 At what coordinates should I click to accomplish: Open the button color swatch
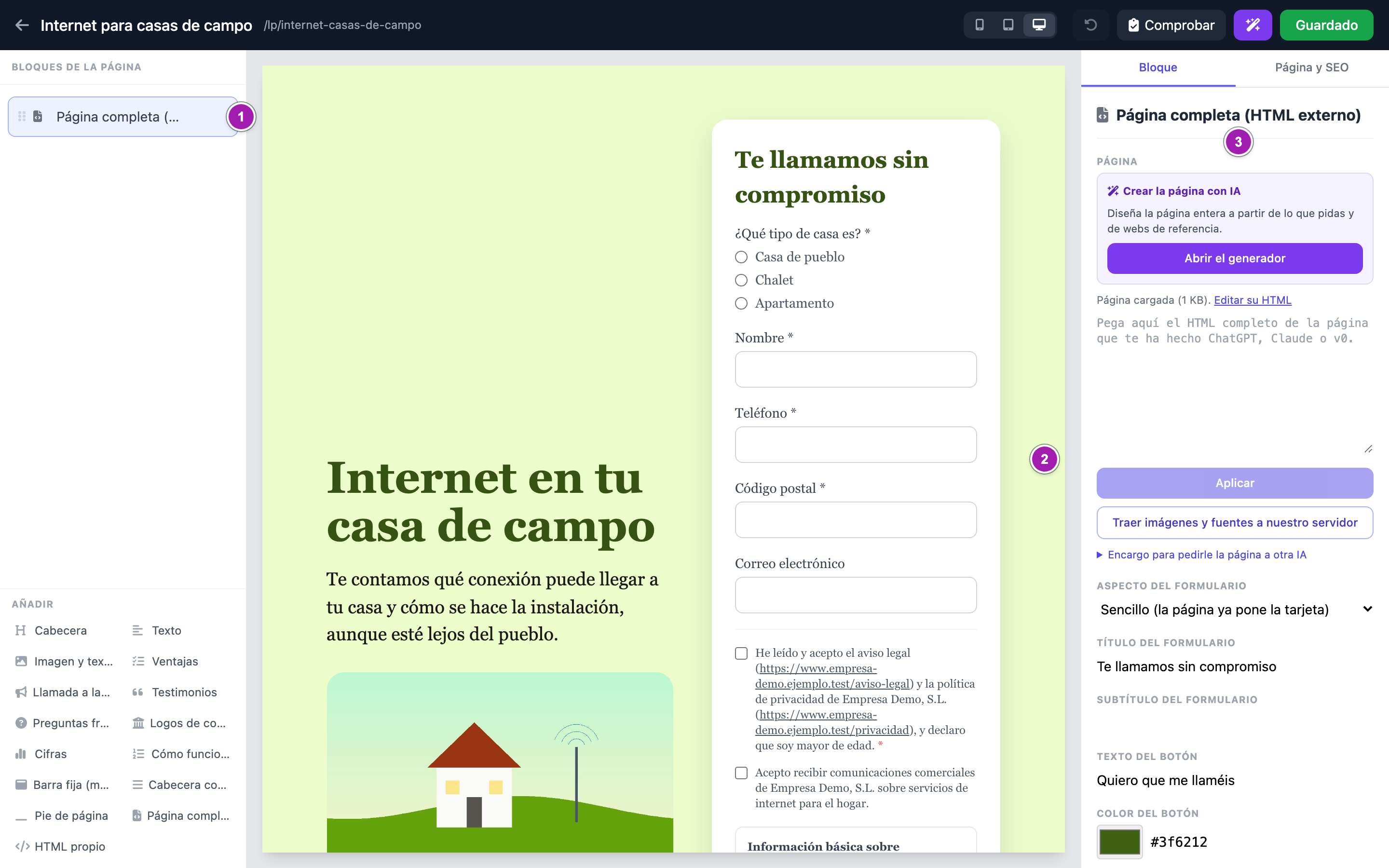coord(1119,841)
